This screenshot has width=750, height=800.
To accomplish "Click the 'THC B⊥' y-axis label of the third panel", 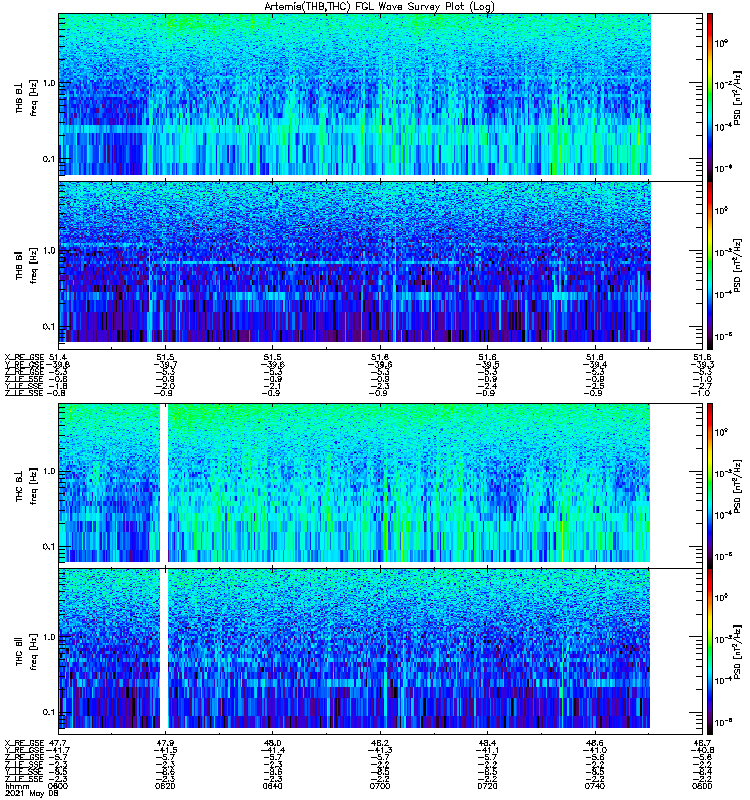I will [x=19, y=487].
